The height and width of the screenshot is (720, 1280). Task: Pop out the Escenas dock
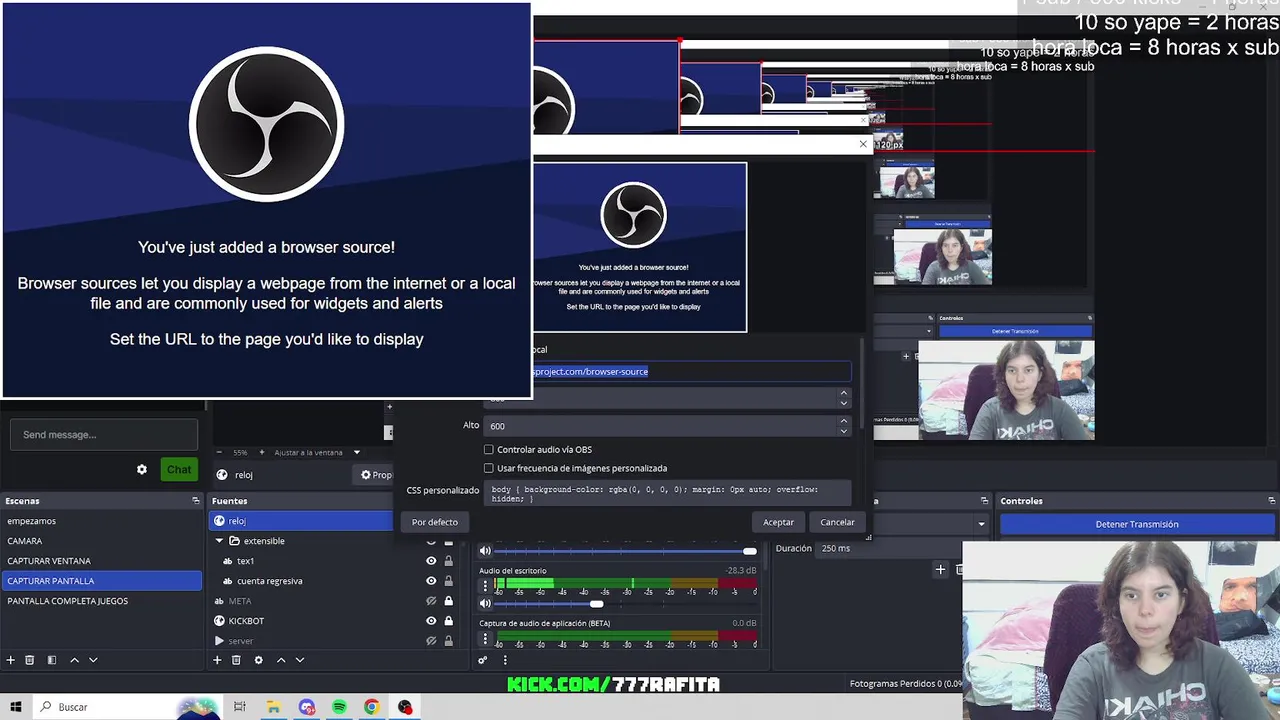[x=196, y=500]
